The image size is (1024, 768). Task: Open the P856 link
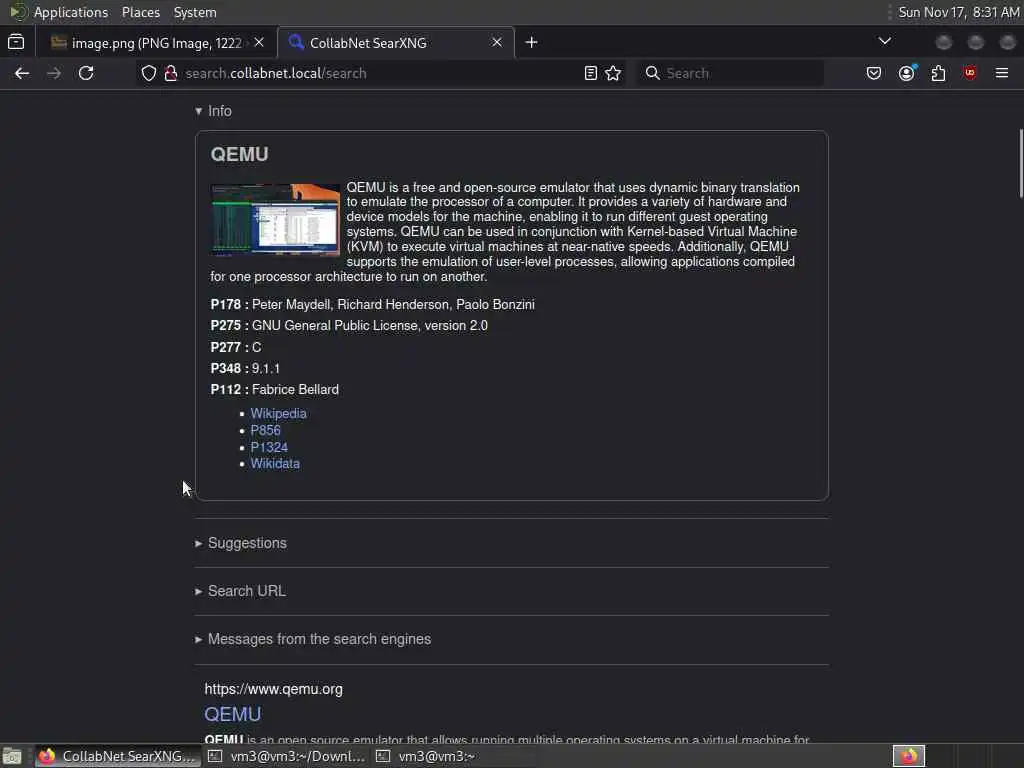(265, 430)
